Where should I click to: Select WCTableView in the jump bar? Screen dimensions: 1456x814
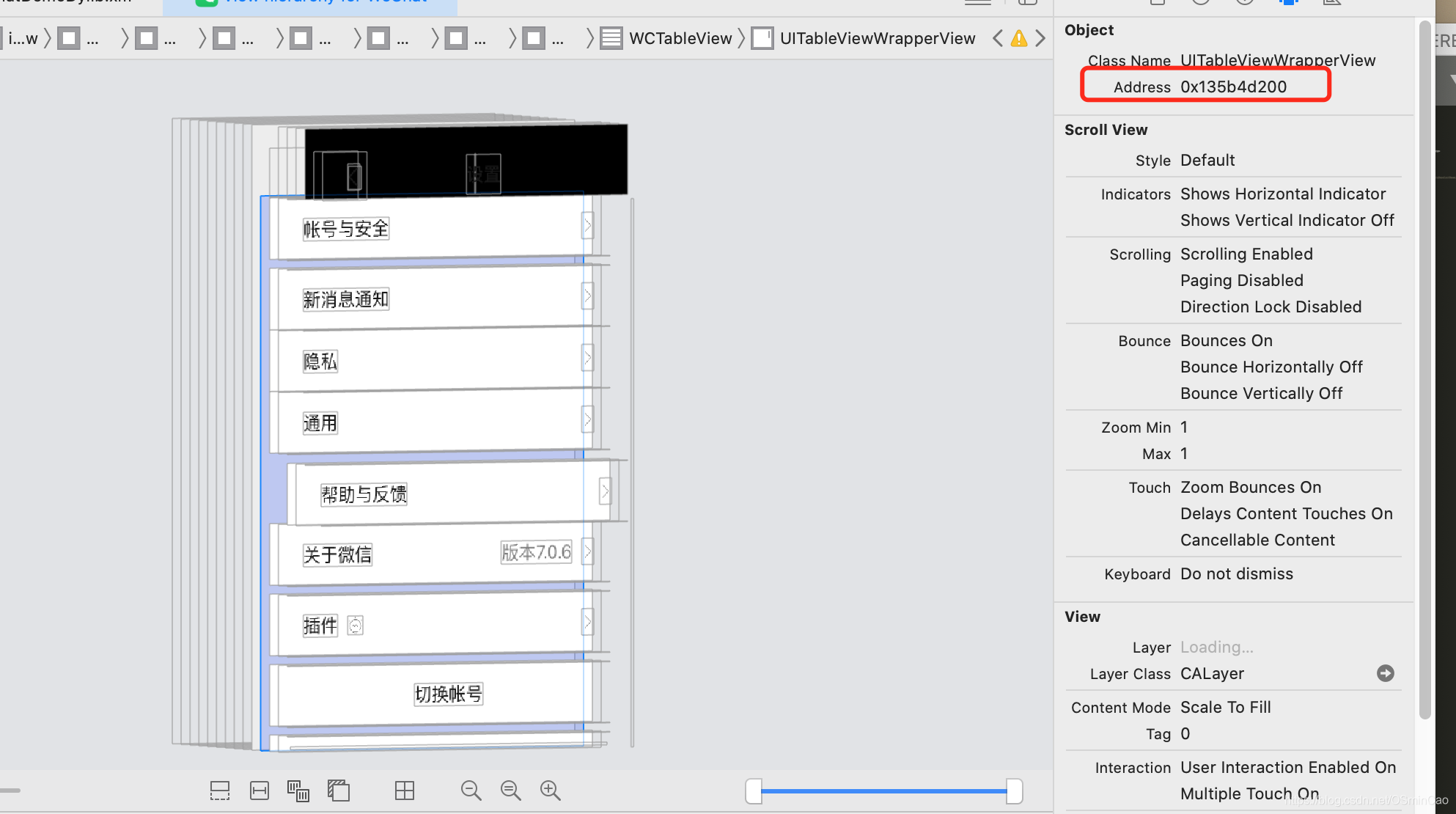(x=680, y=39)
